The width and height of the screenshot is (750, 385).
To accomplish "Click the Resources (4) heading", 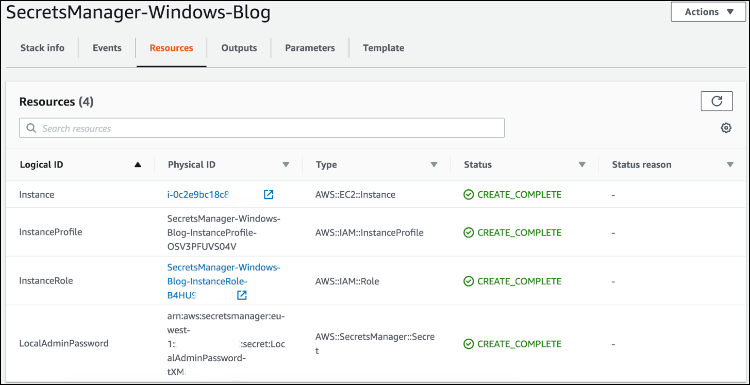I will [56, 101].
